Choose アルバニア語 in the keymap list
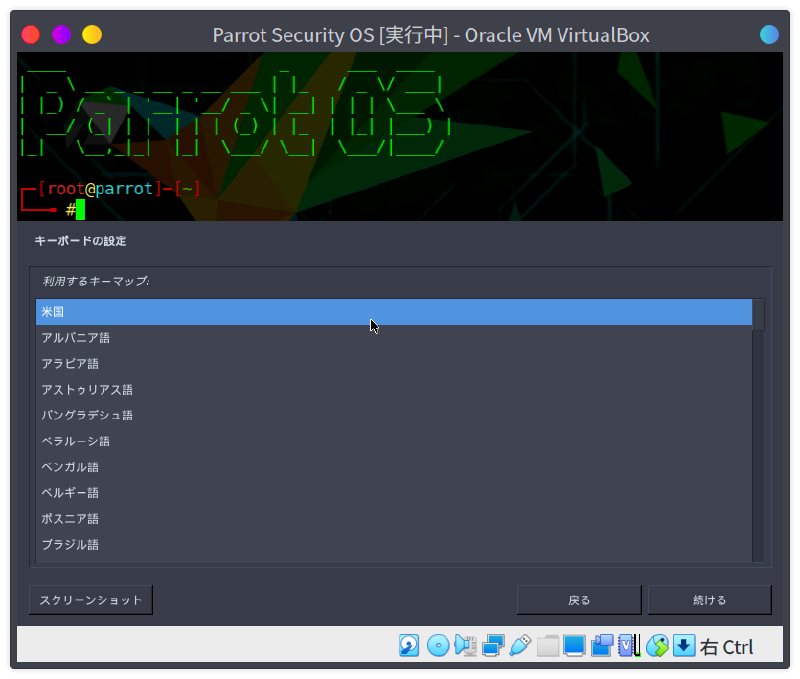This screenshot has width=800, height=679. 393,338
